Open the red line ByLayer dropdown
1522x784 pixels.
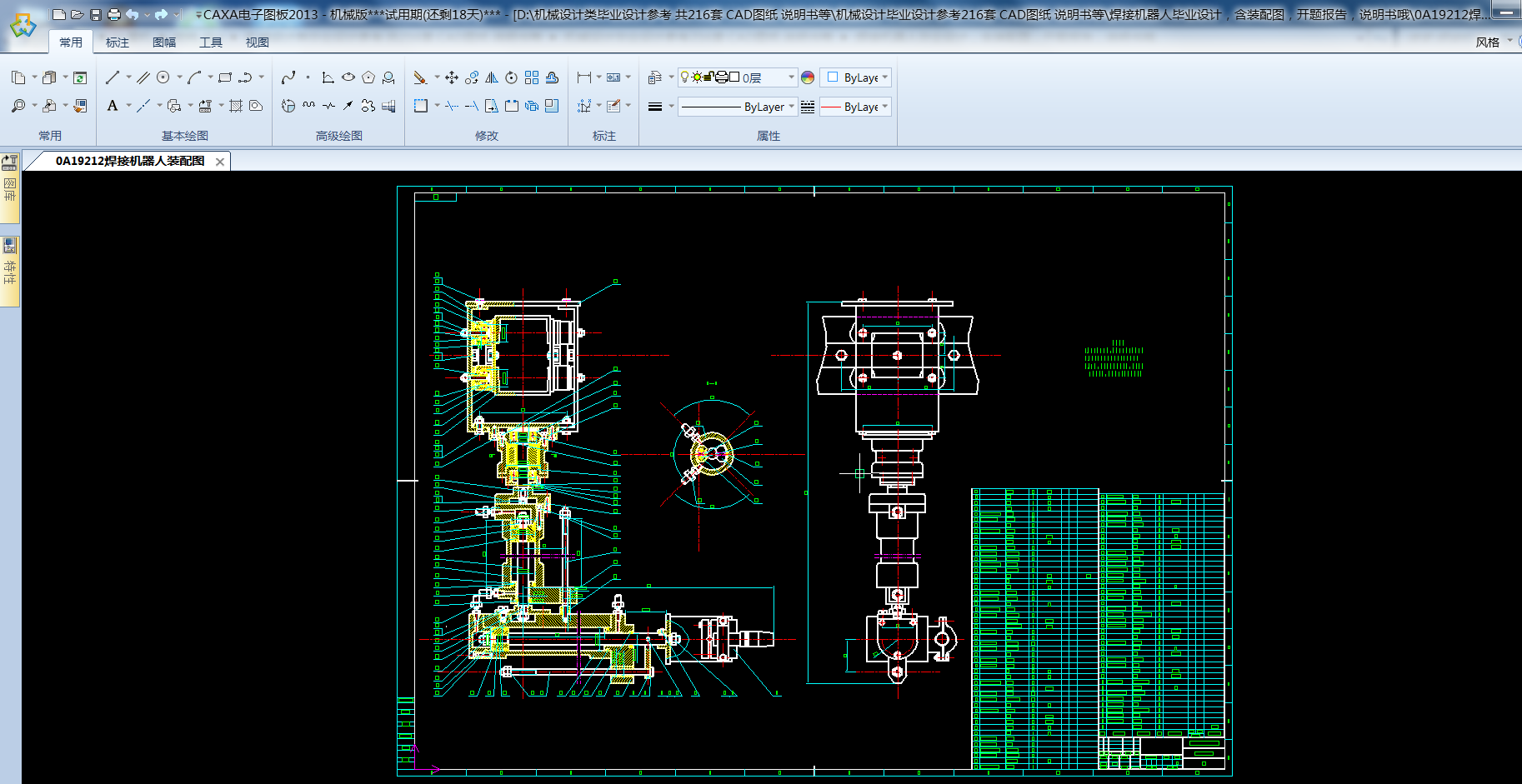(884, 107)
